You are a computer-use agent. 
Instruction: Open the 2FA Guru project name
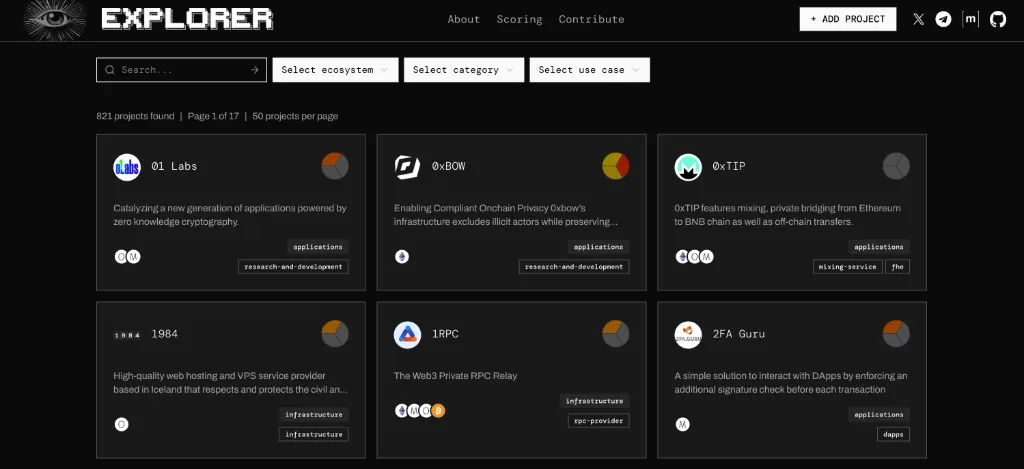[739, 334]
